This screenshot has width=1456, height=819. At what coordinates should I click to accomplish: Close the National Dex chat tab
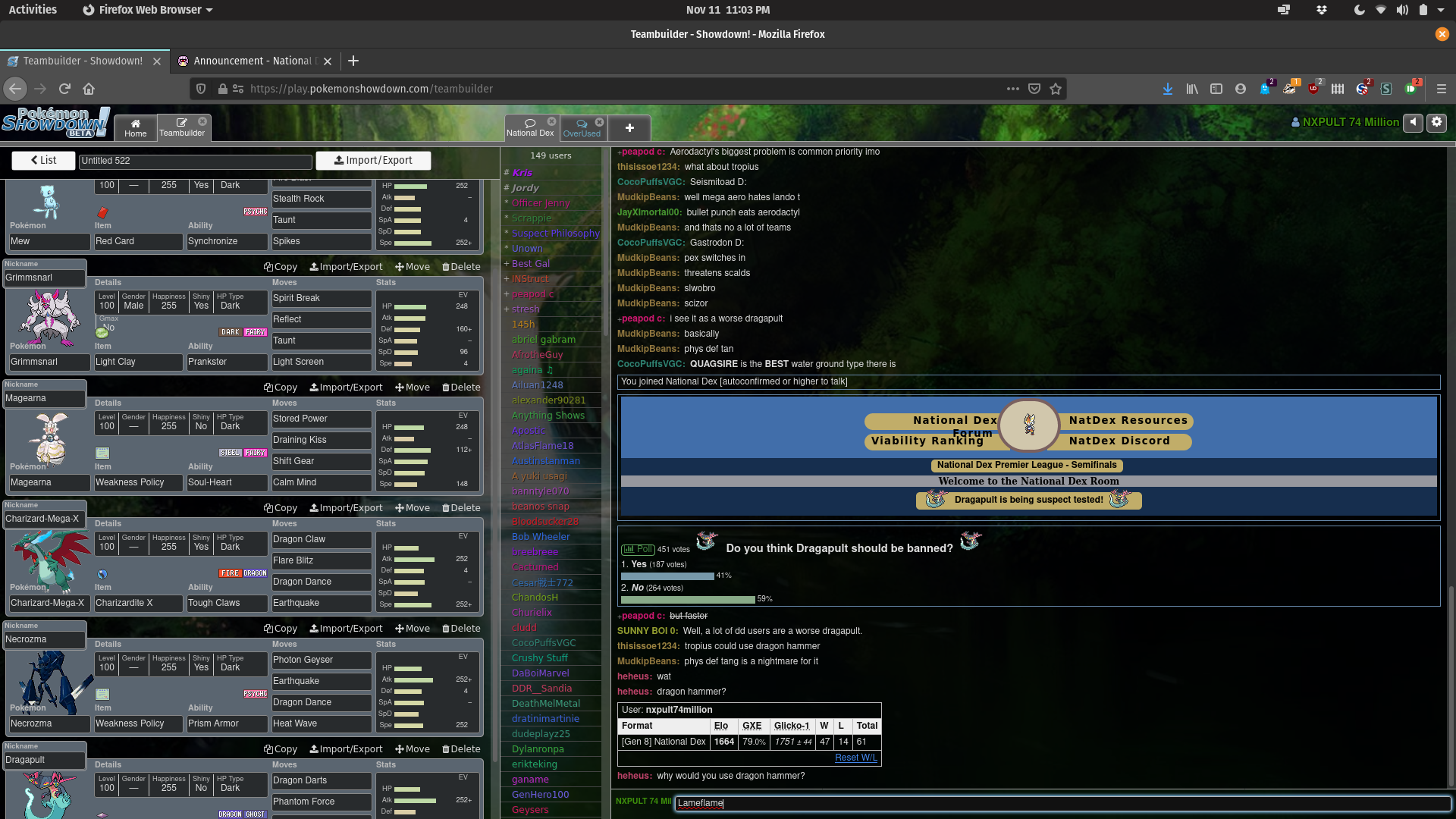551,121
